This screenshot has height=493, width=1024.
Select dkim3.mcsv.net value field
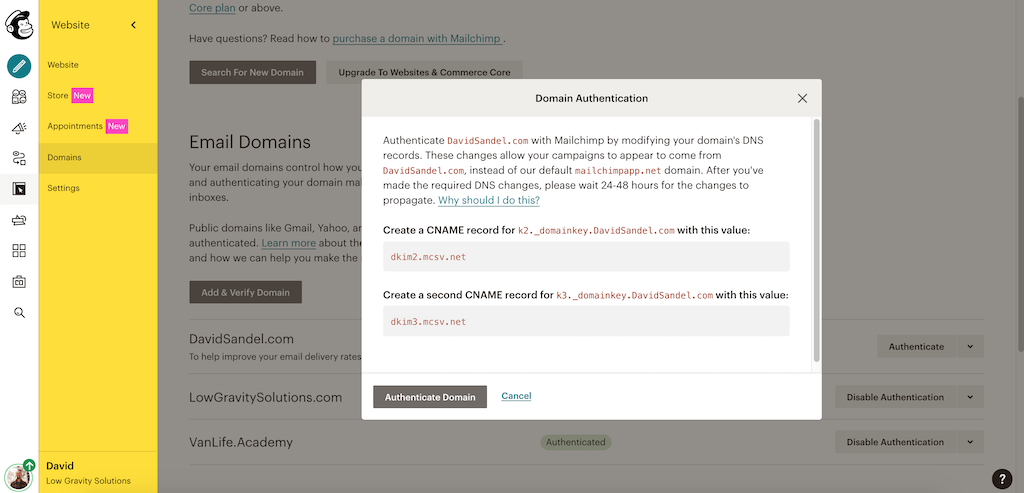pos(586,321)
